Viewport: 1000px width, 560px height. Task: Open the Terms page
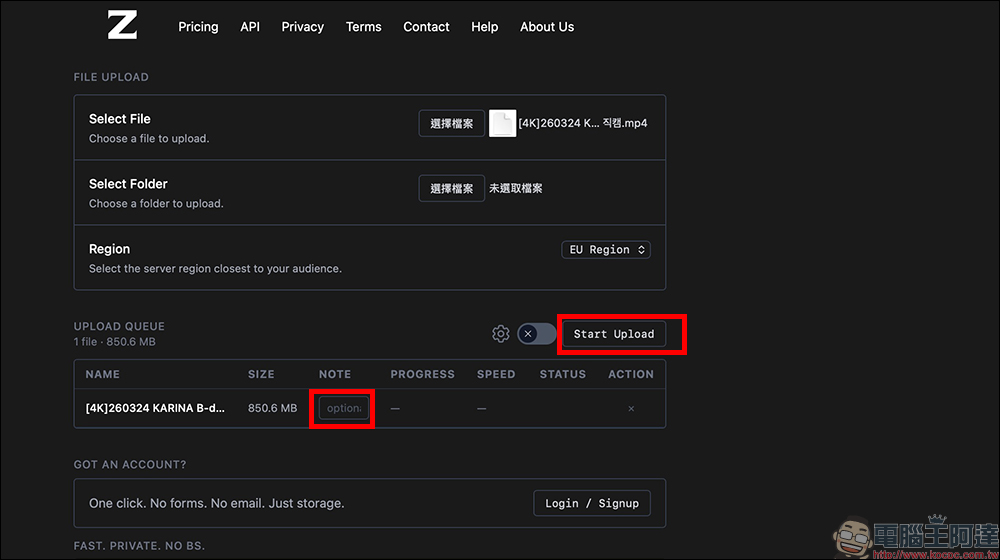point(364,27)
